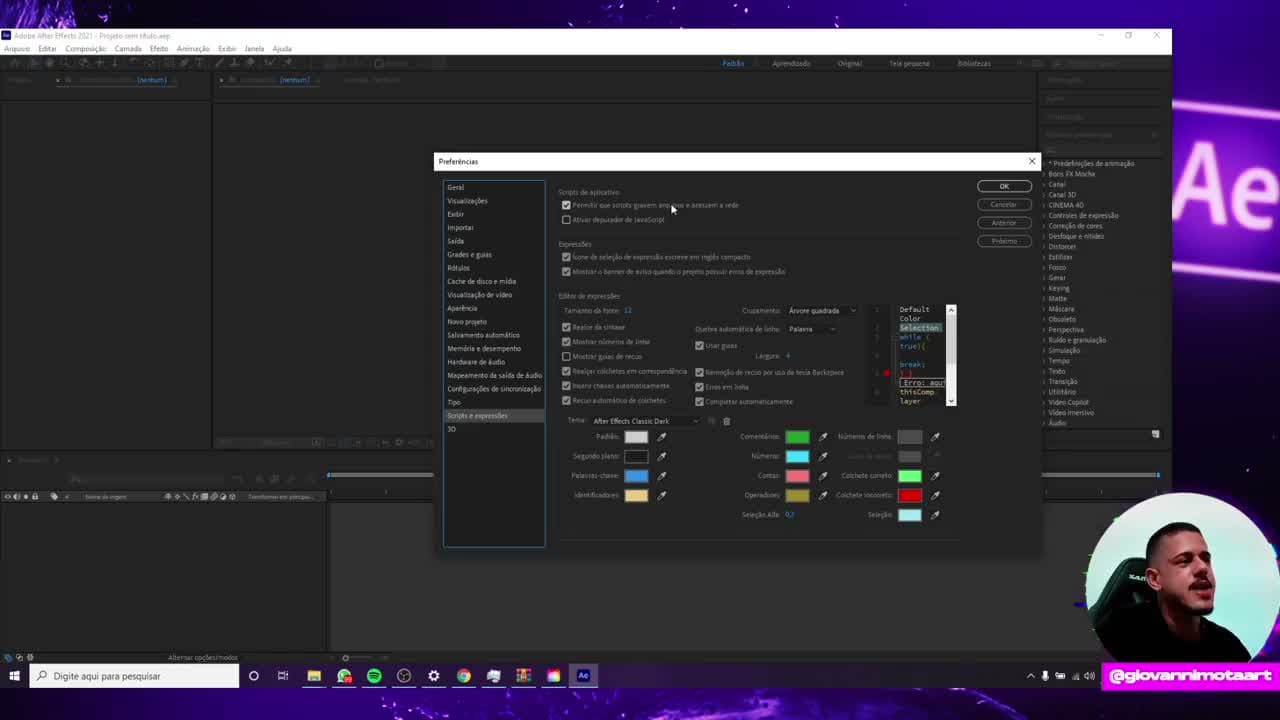Open the Composição menu in the menu bar
Screen dimensions: 1280x720
click(85, 49)
